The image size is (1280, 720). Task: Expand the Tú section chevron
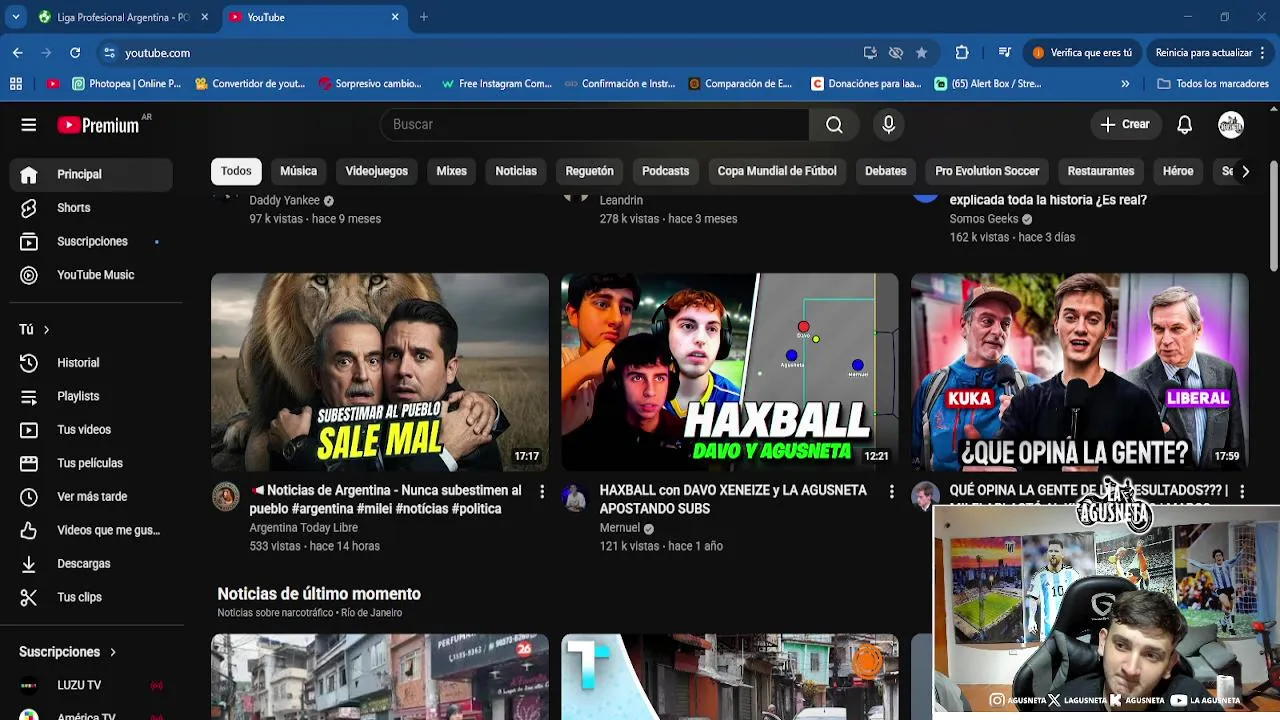(46, 330)
